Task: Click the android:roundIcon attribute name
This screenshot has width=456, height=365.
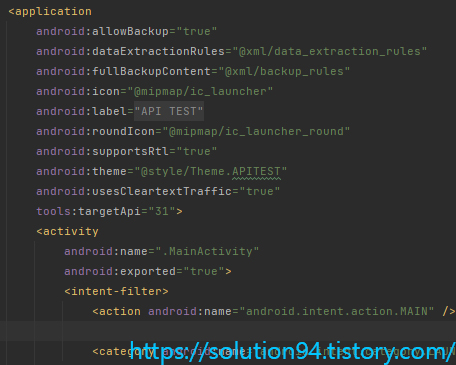Action: pyautogui.click(x=95, y=131)
